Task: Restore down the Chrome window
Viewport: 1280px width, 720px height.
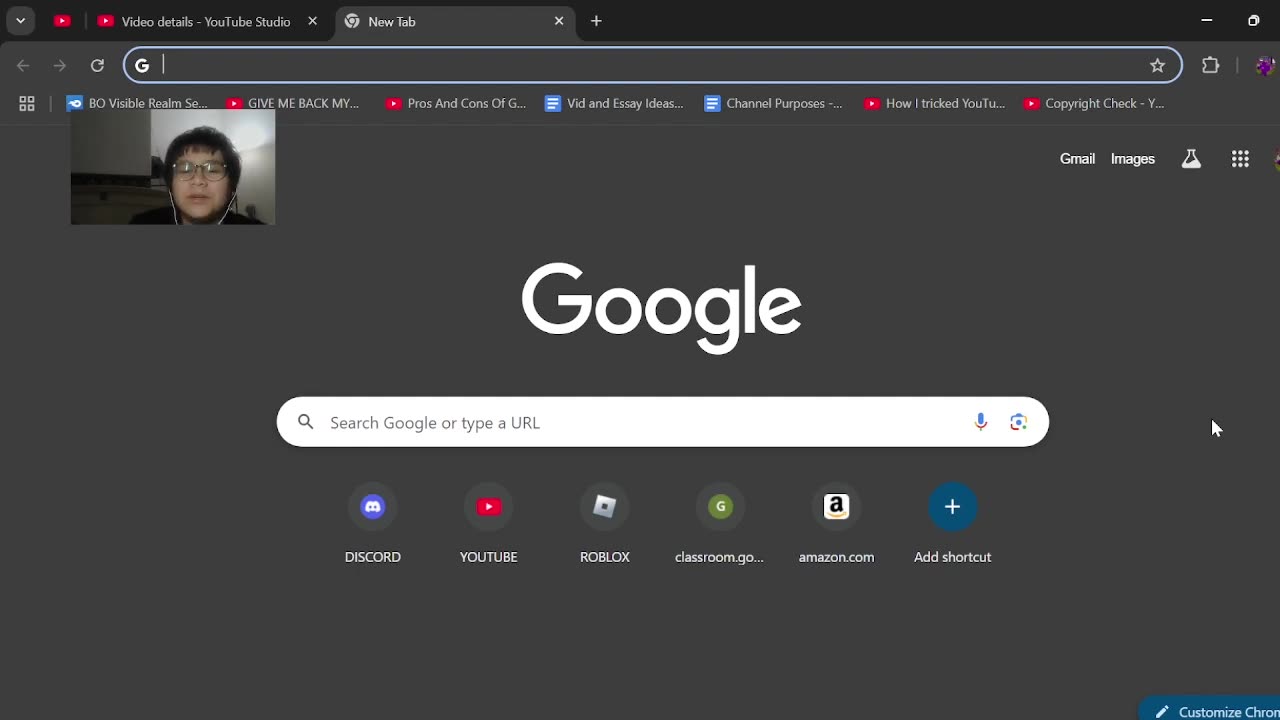Action: pyautogui.click(x=1254, y=20)
